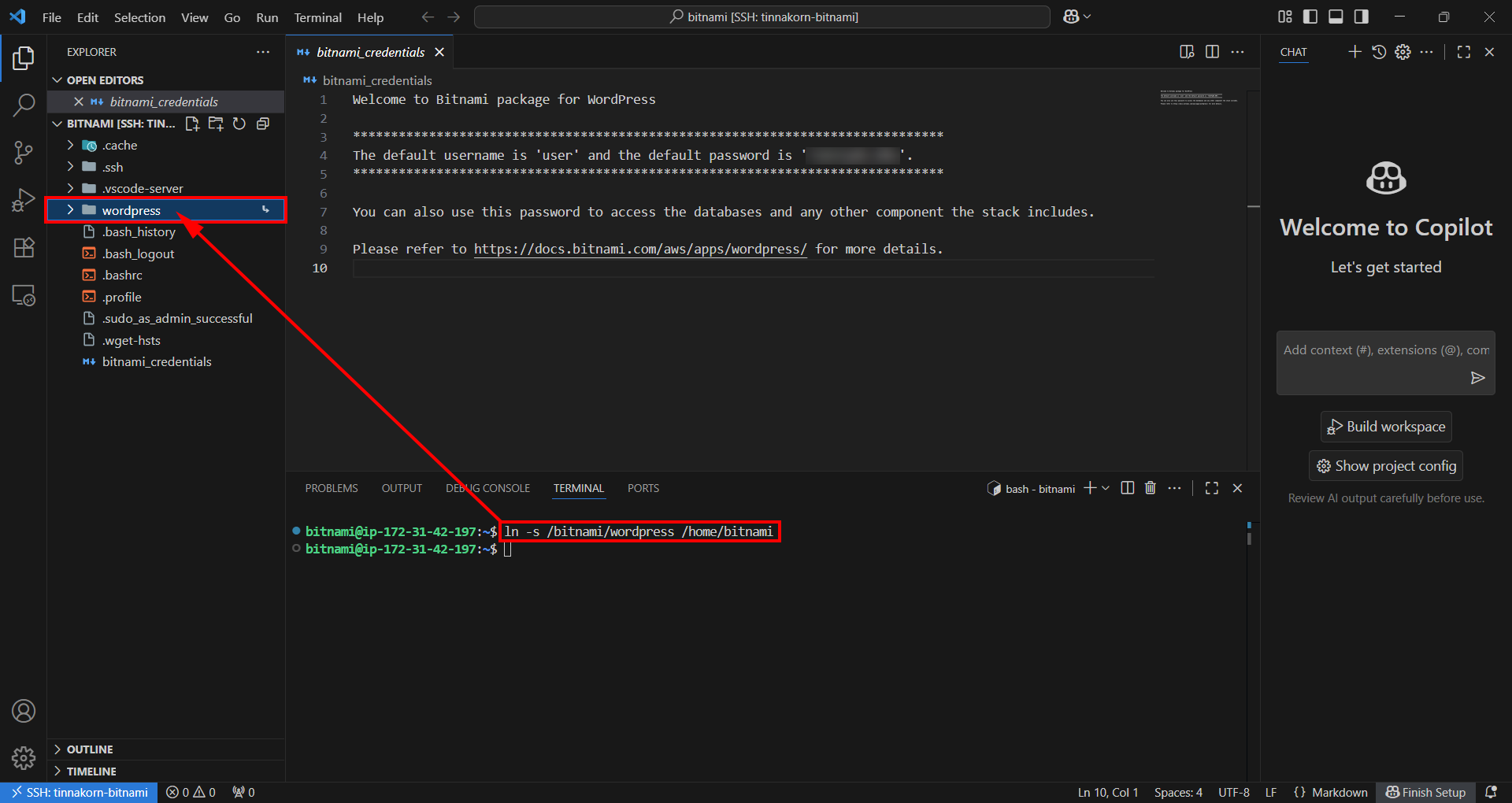This screenshot has width=1512, height=803.
Task: Split the terminal pane
Action: tap(1128, 488)
